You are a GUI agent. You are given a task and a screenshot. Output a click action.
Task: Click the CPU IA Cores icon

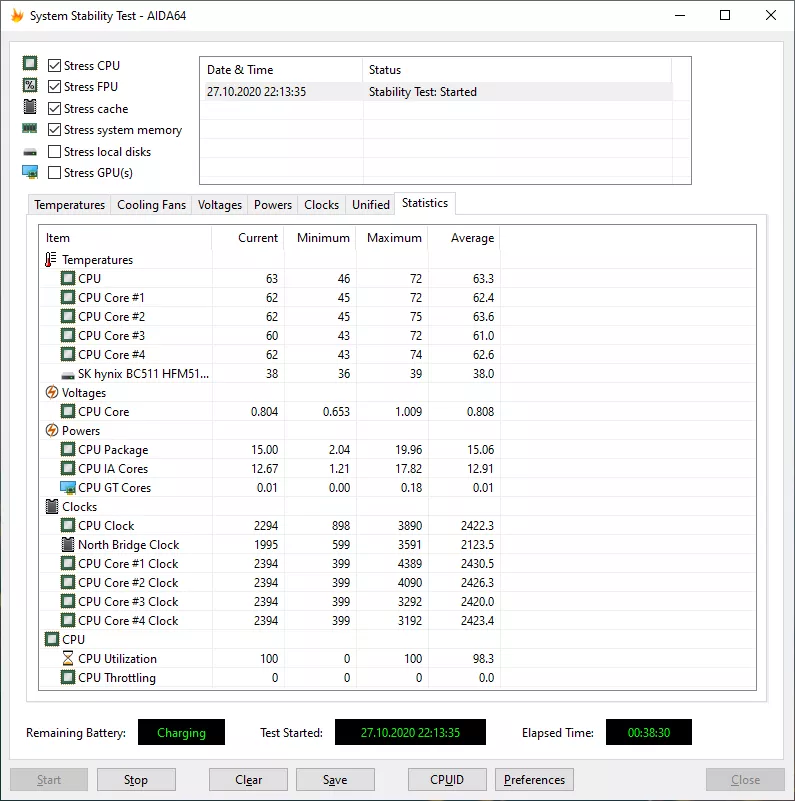pos(67,468)
